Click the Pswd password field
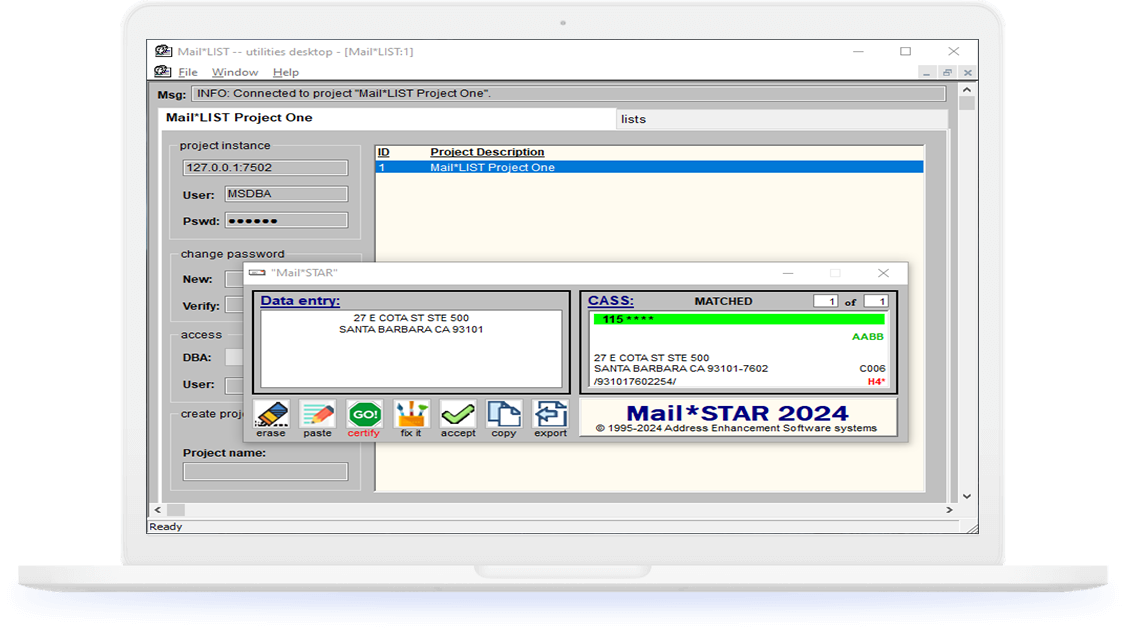 pyautogui.click(x=287, y=221)
